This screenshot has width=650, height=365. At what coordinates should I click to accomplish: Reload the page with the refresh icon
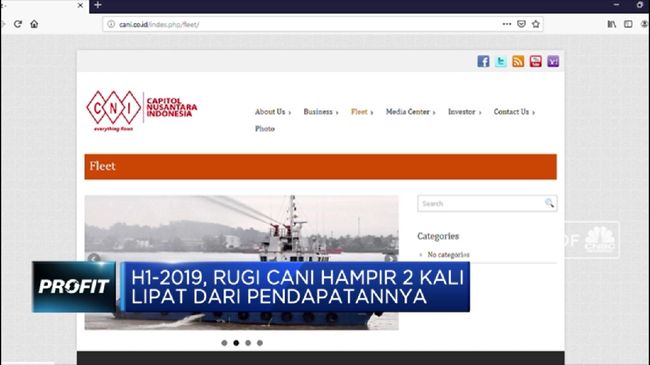click(x=17, y=24)
